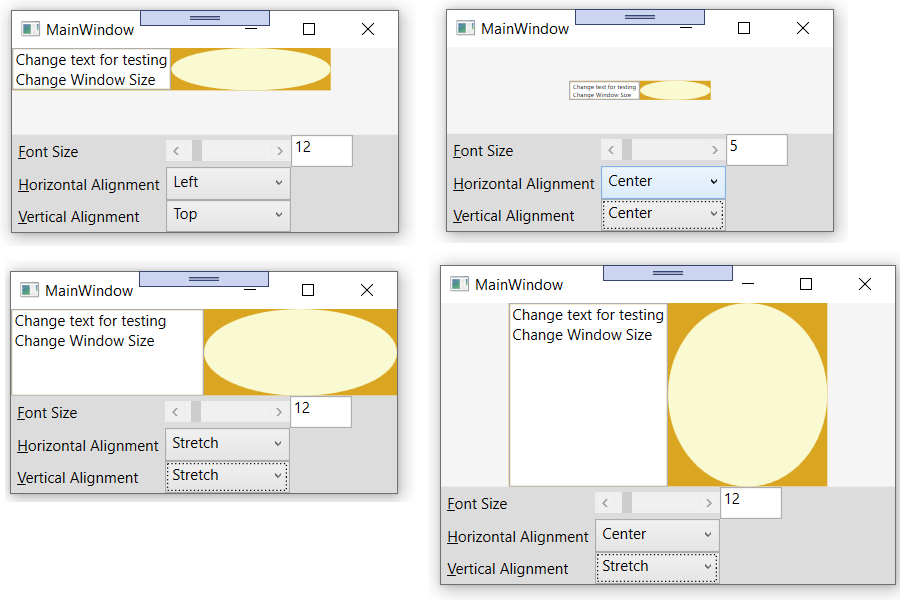Maximize the MainWindow with Left horizontal alignment
Image resolution: width=911 pixels, height=603 pixels.
coord(309,29)
